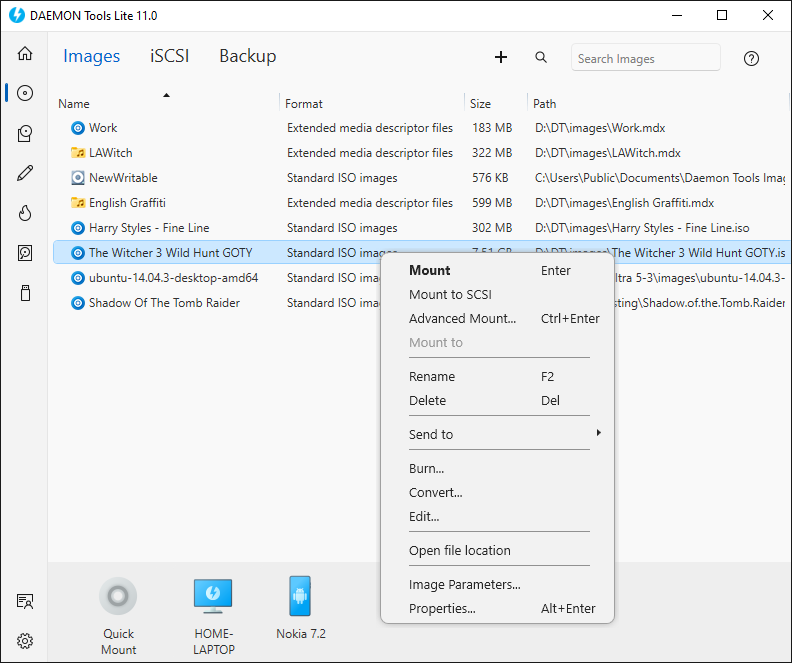Click the DAEMON Tools title bar logo
Image resolution: width=792 pixels, height=663 pixels.
[17, 15]
